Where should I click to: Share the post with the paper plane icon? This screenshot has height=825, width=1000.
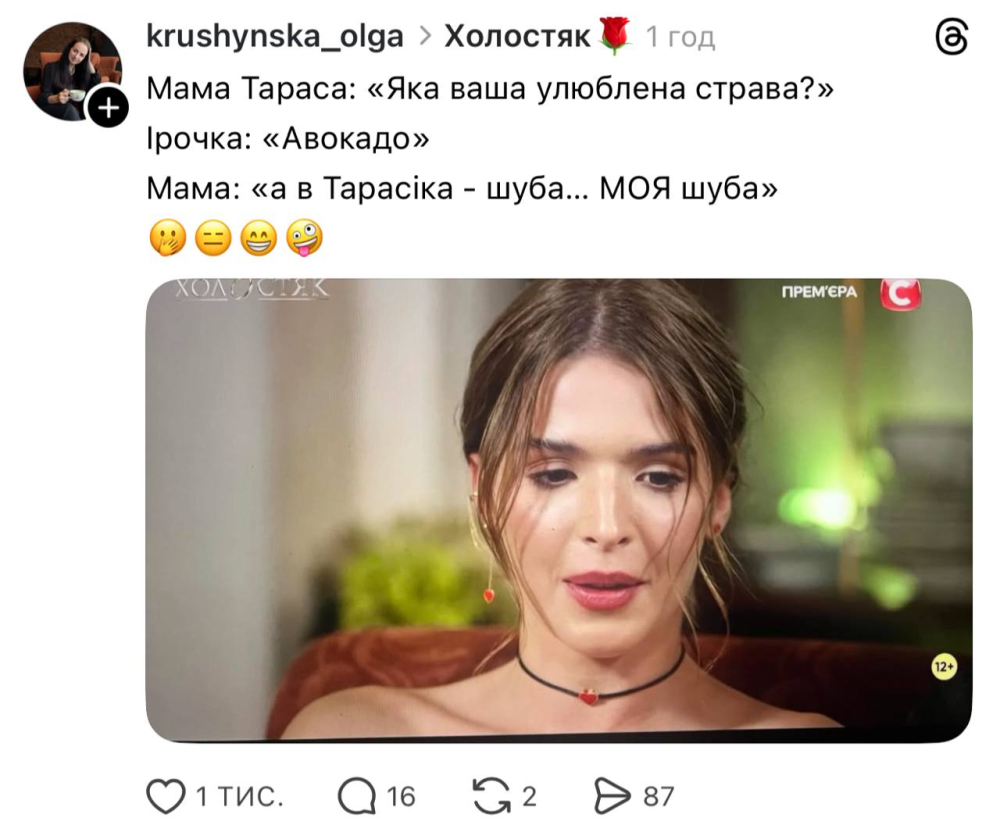[x=612, y=796]
